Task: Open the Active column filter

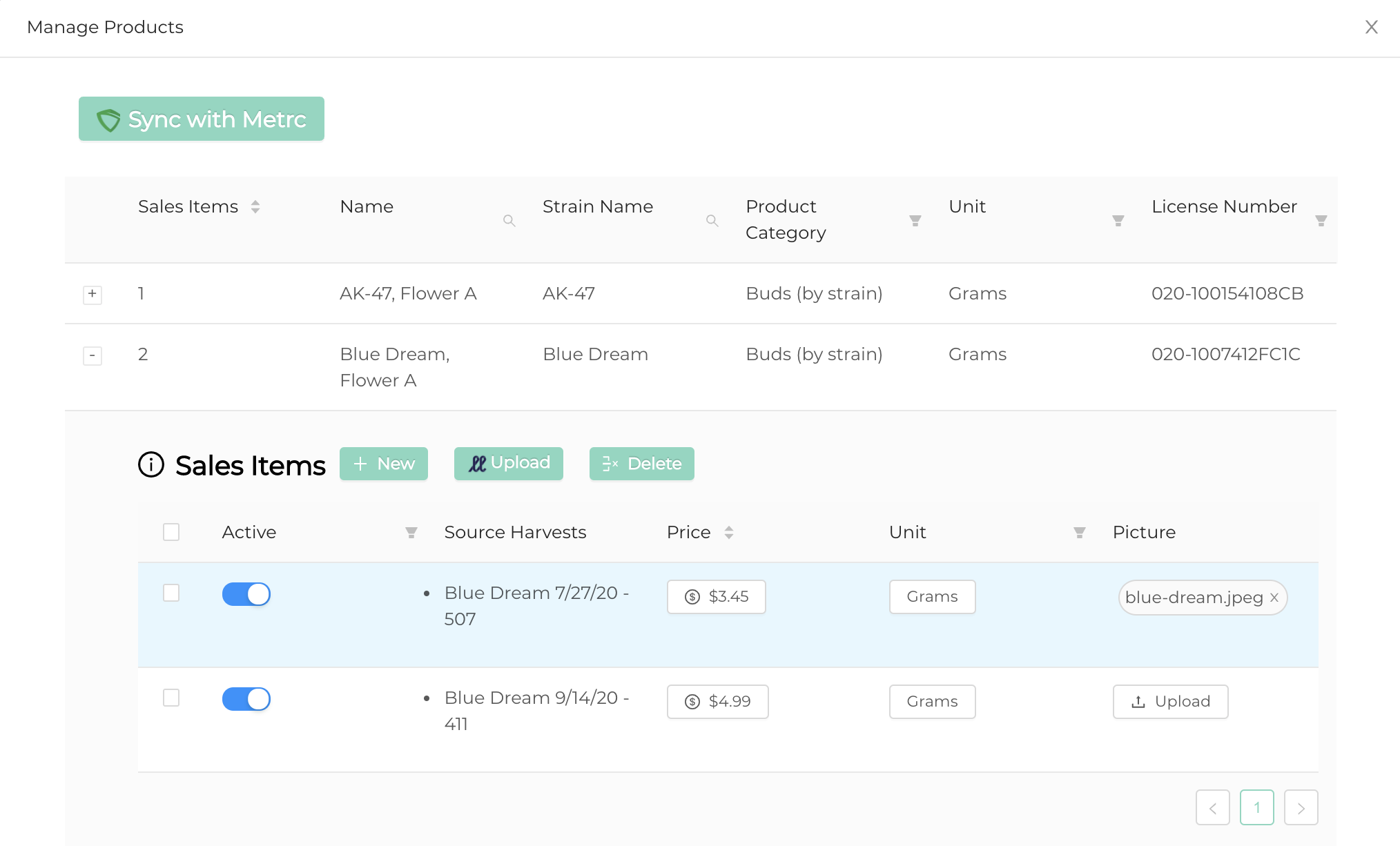Action: click(411, 532)
